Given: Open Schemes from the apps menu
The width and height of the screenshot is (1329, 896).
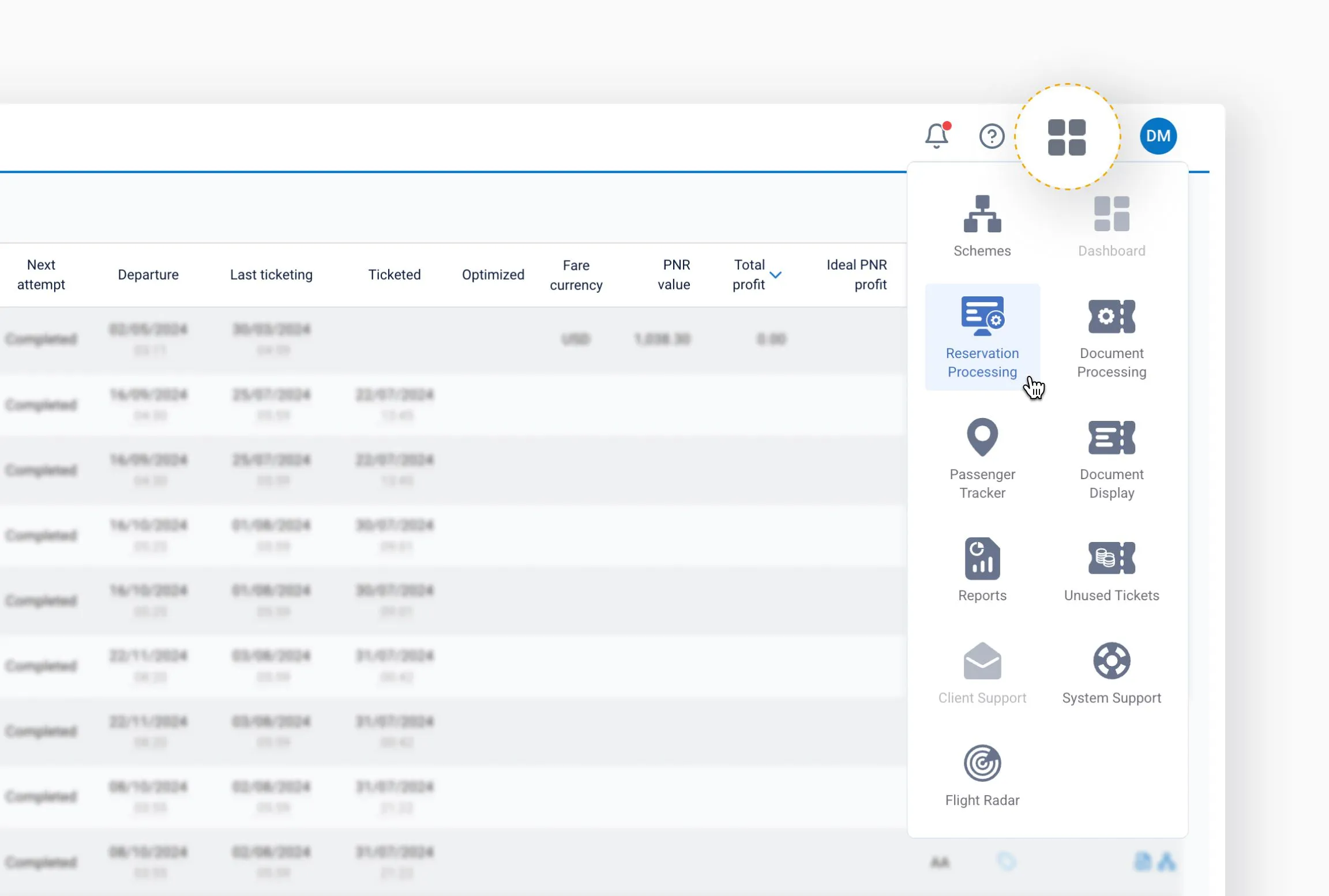Looking at the screenshot, I should (x=982, y=226).
